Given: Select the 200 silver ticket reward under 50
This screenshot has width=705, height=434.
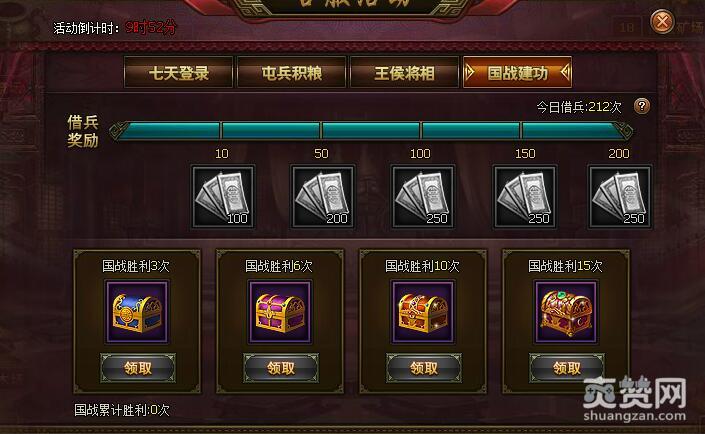Looking at the screenshot, I should tap(323, 197).
